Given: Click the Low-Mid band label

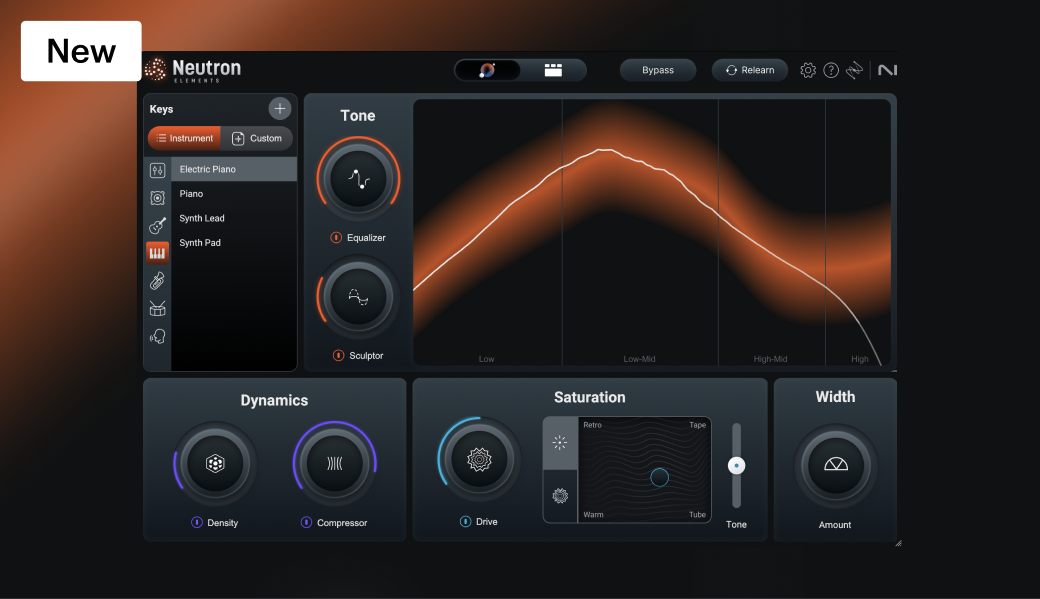Looking at the screenshot, I should 639,359.
